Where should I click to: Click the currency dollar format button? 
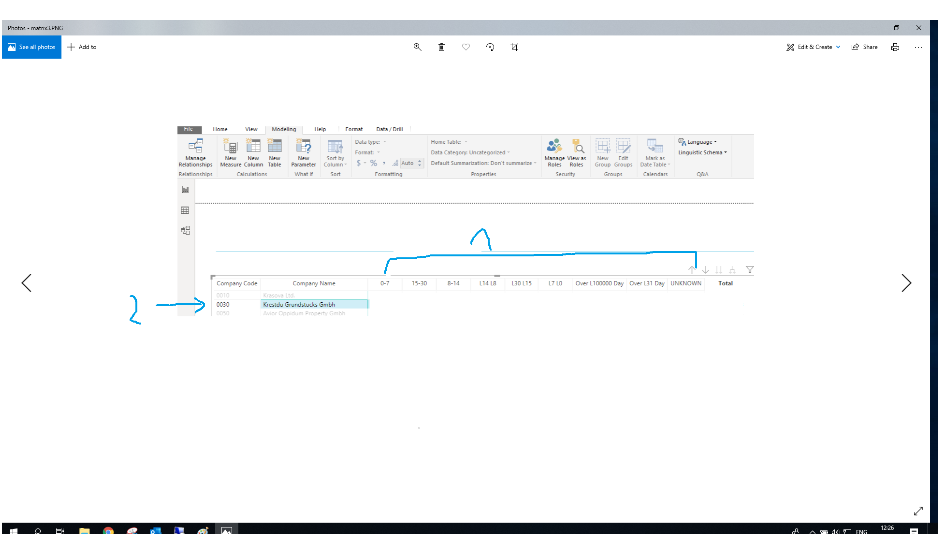360,163
